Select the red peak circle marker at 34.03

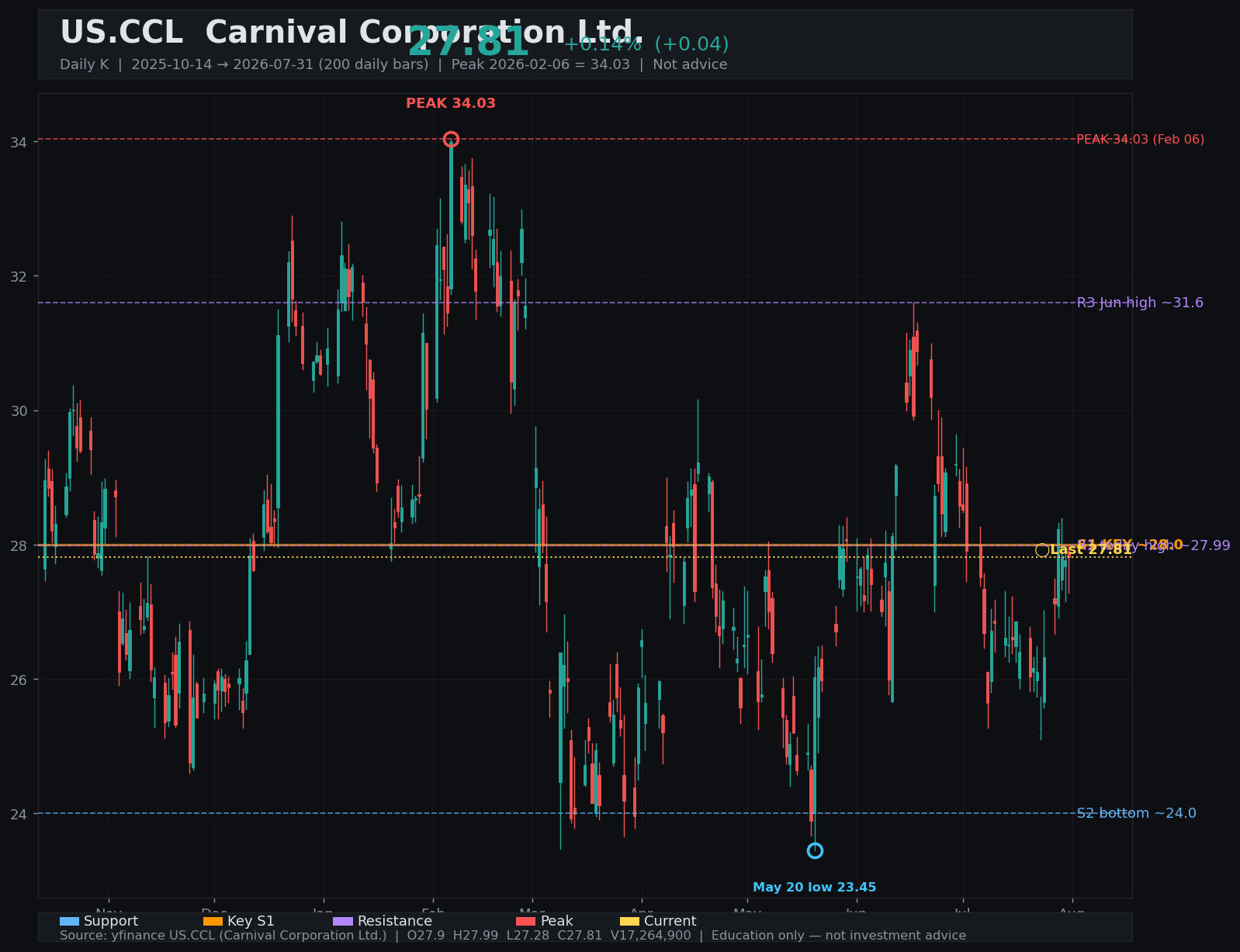tap(451, 140)
